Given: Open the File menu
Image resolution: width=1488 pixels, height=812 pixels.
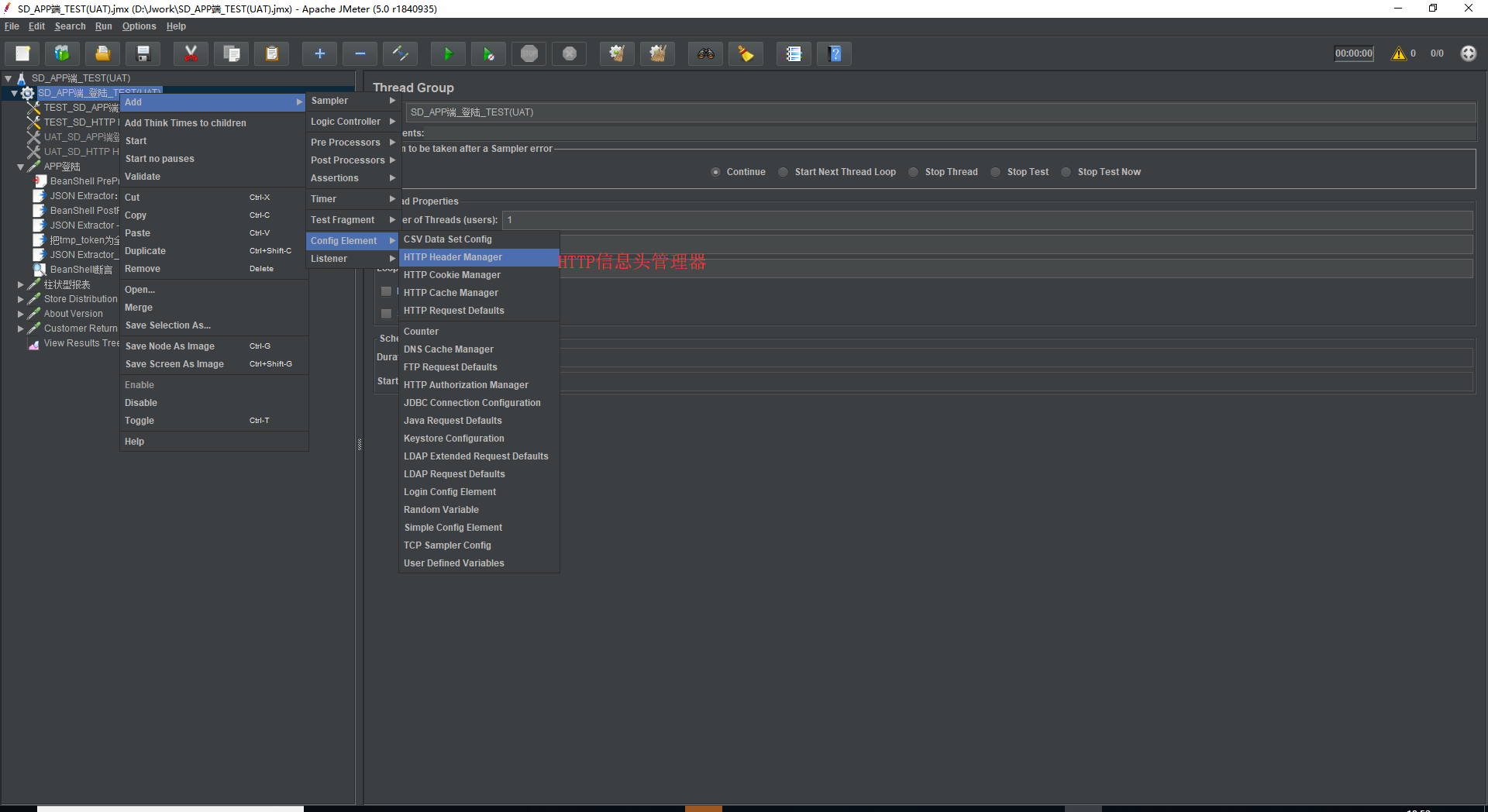Looking at the screenshot, I should pos(12,26).
